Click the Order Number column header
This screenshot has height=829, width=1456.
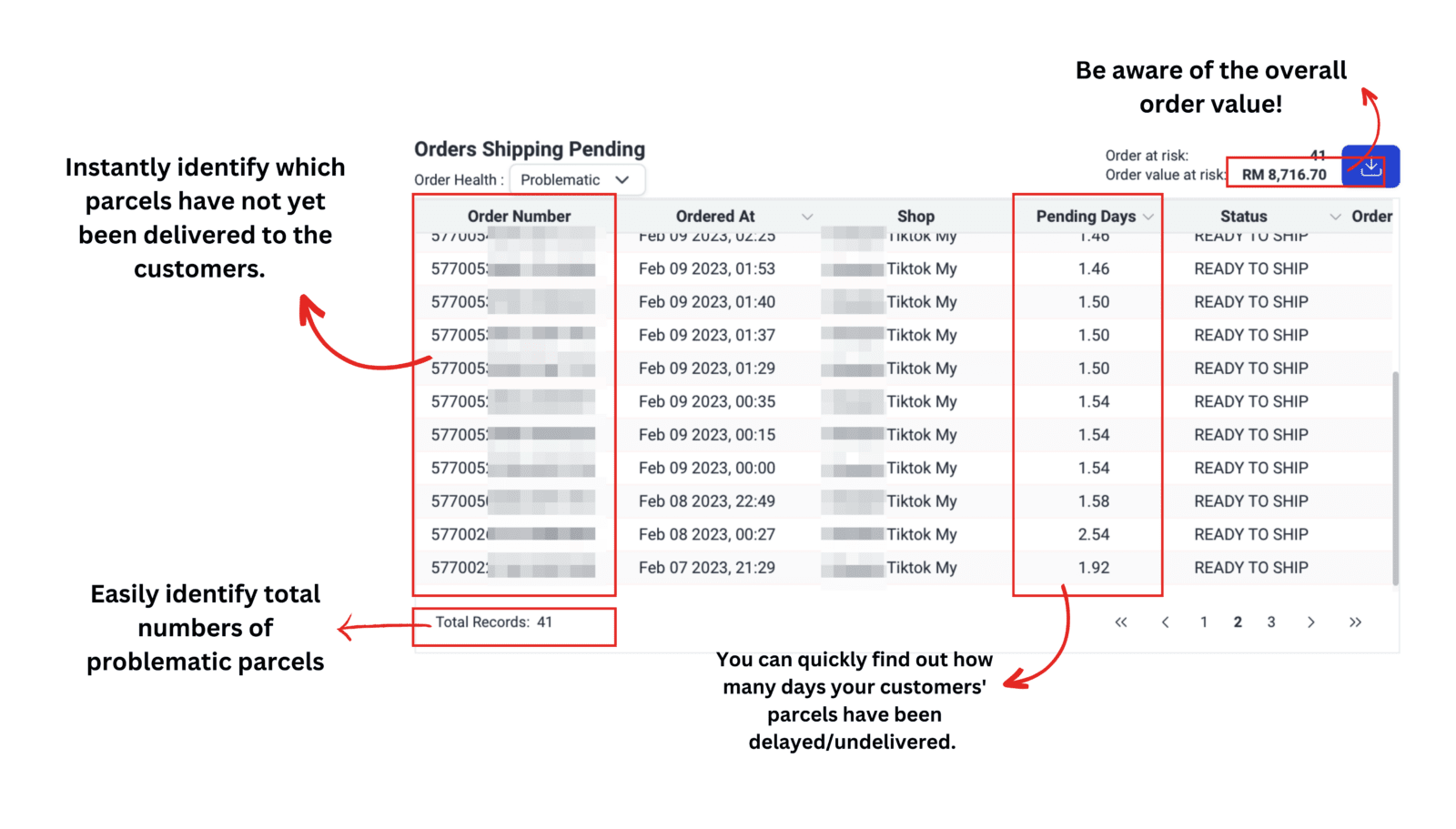tap(519, 217)
